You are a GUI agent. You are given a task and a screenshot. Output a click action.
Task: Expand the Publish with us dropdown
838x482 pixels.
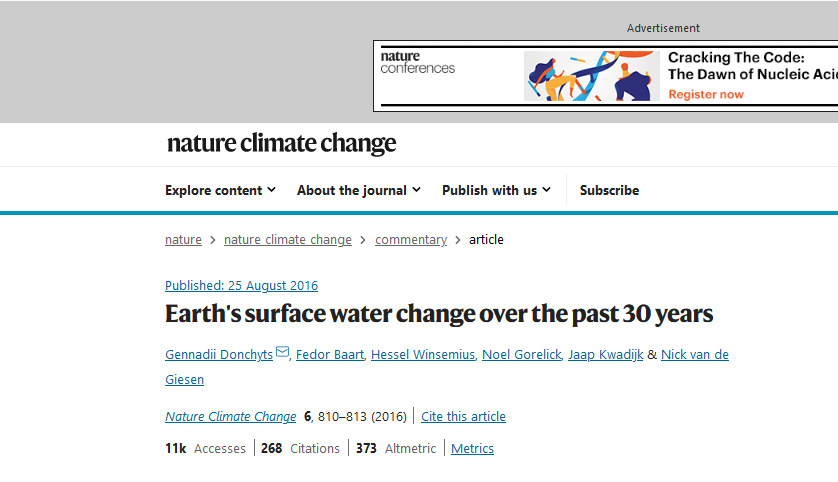tap(496, 190)
